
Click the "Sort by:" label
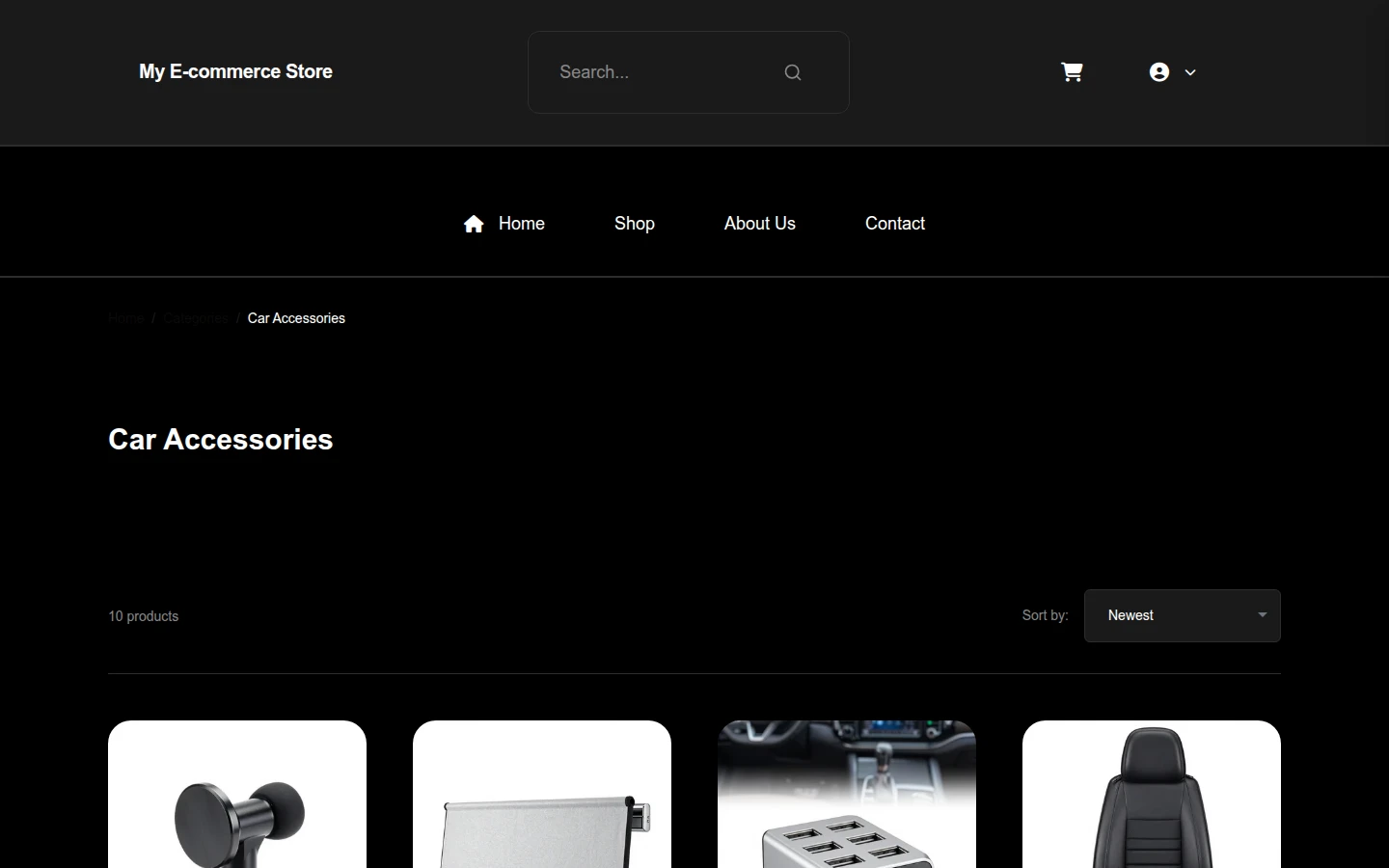(1046, 615)
